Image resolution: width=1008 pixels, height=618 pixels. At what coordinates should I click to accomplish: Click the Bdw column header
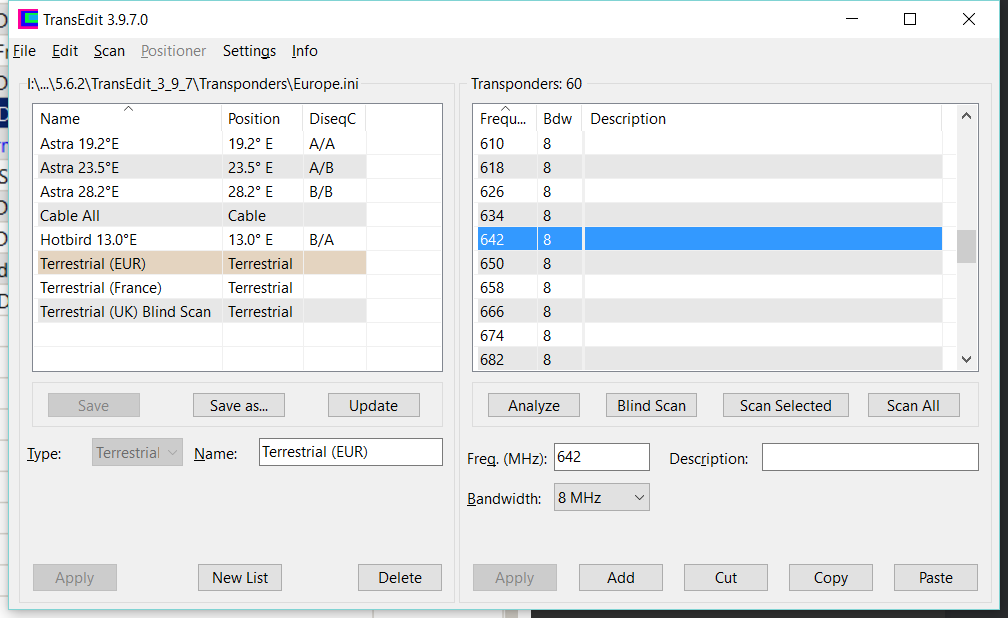click(x=559, y=118)
